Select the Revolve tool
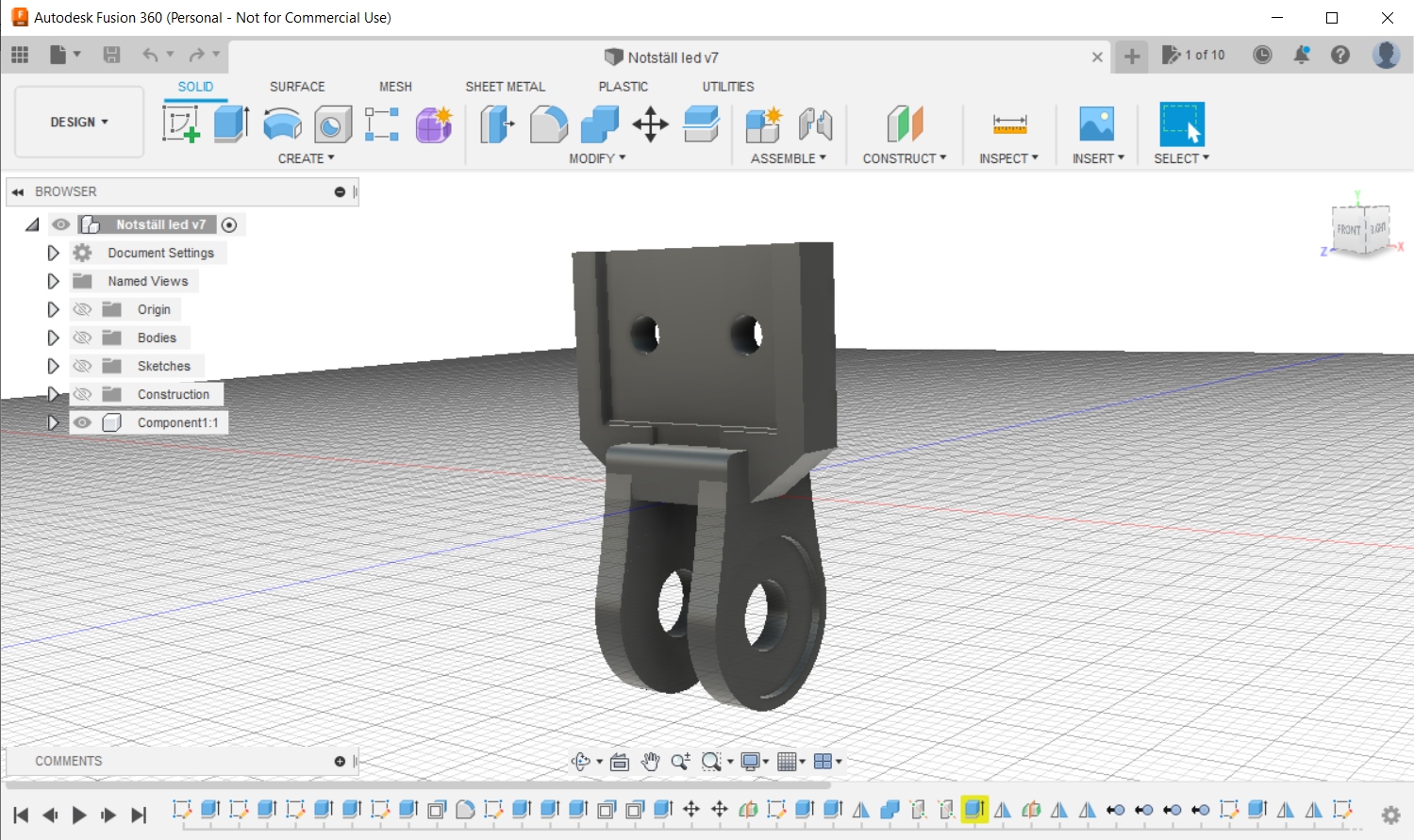The image size is (1414, 840). tap(282, 124)
